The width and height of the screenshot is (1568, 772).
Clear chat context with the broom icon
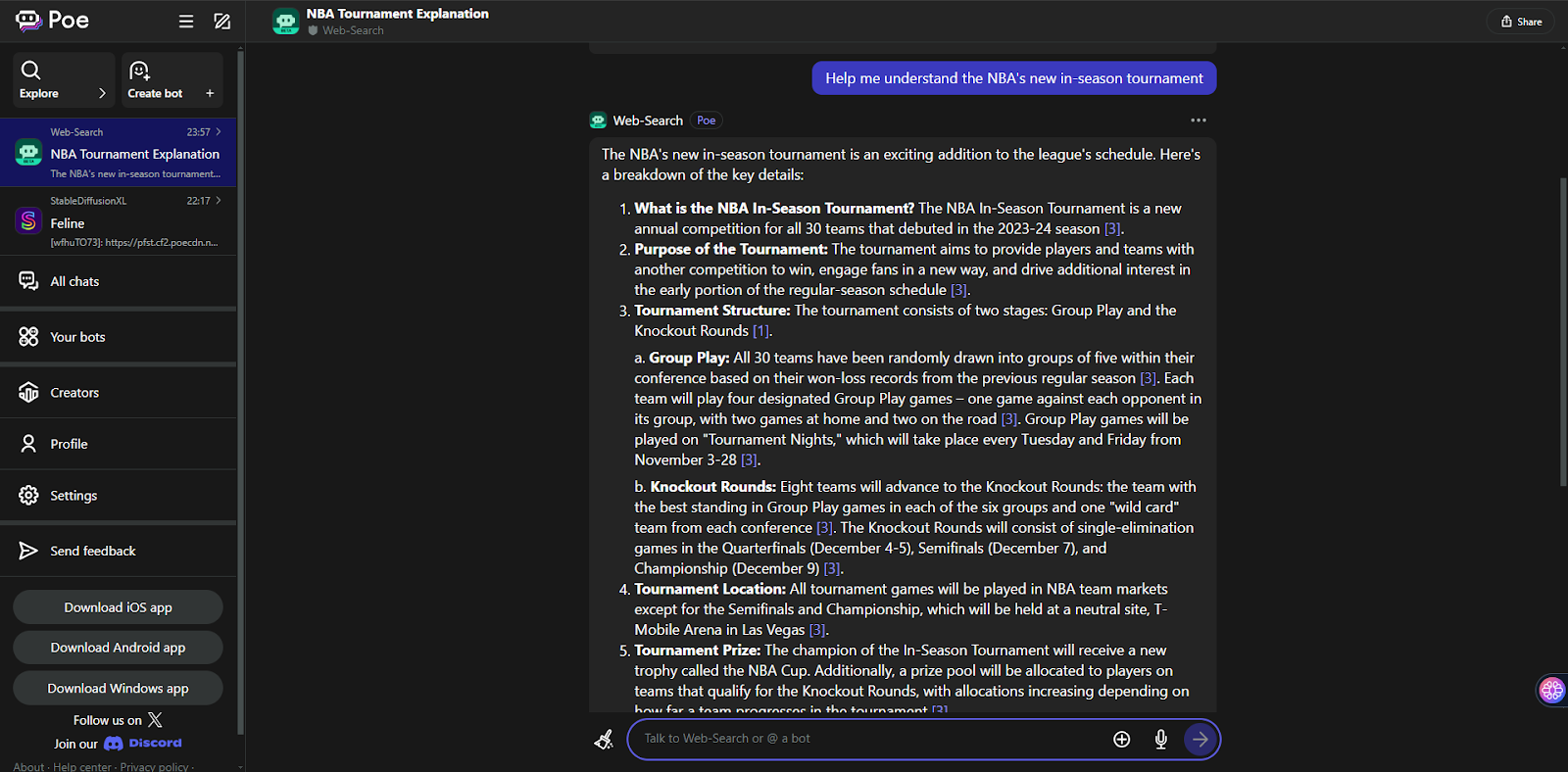[604, 740]
